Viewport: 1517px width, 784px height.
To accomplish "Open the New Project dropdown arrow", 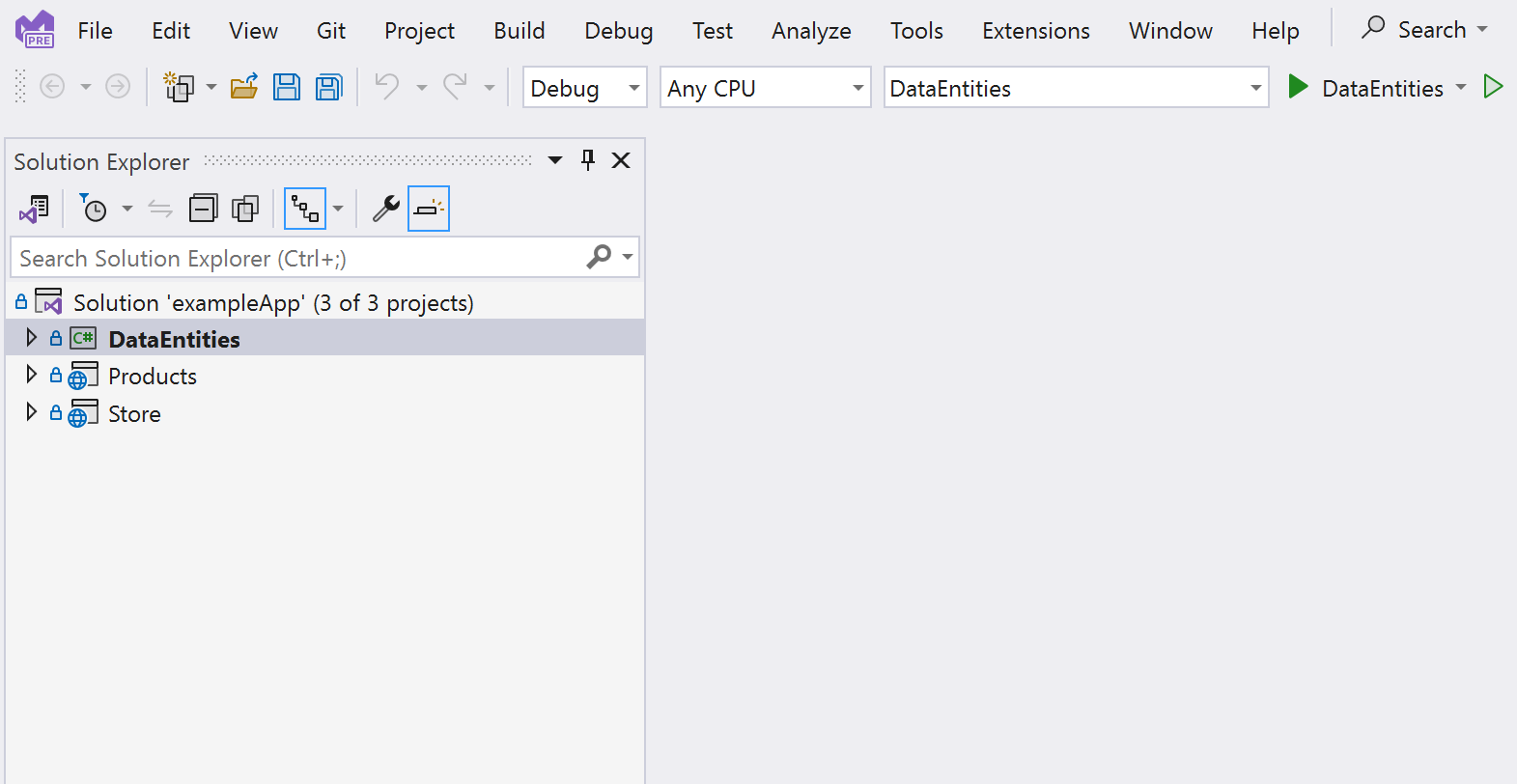I will 211,87.
